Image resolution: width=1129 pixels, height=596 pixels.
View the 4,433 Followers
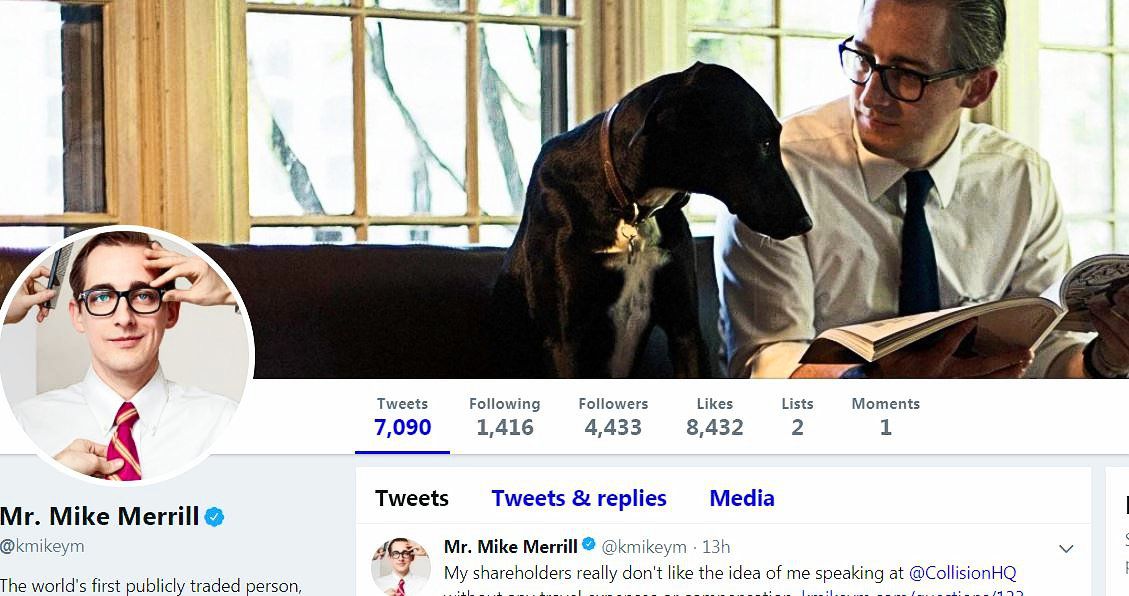coord(613,417)
